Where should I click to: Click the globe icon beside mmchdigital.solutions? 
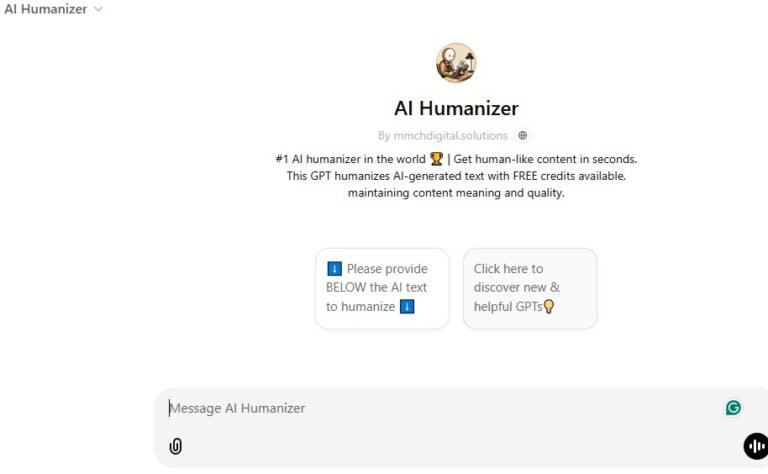(523, 136)
